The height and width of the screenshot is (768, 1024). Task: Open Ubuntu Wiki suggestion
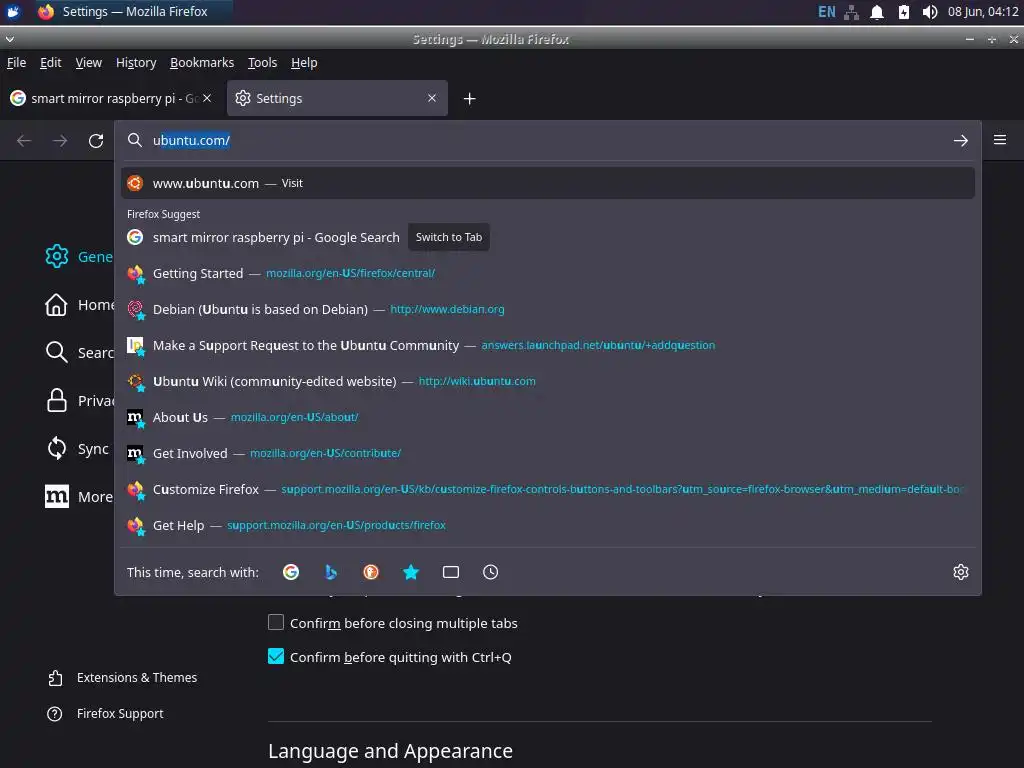click(x=547, y=381)
